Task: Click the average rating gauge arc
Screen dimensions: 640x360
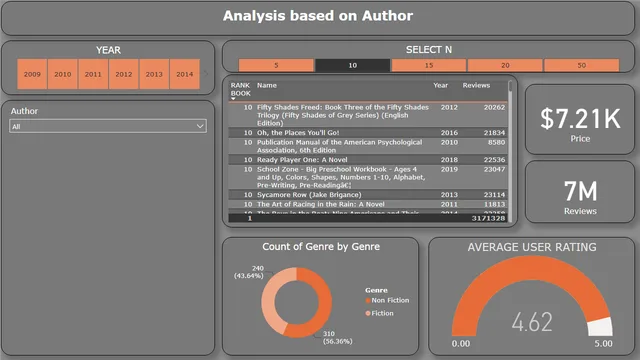Action: click(531, 269)
